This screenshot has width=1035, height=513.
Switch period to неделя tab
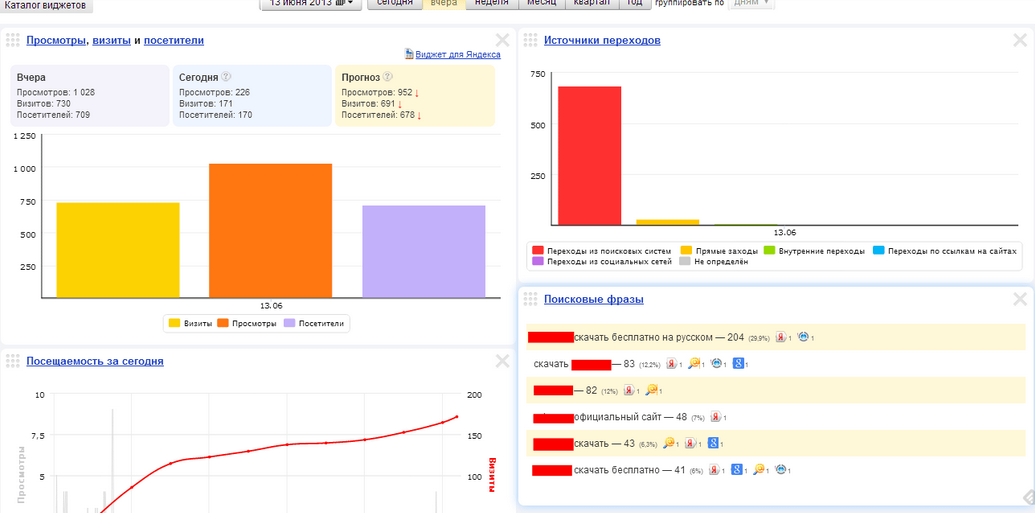click(492, 4)
